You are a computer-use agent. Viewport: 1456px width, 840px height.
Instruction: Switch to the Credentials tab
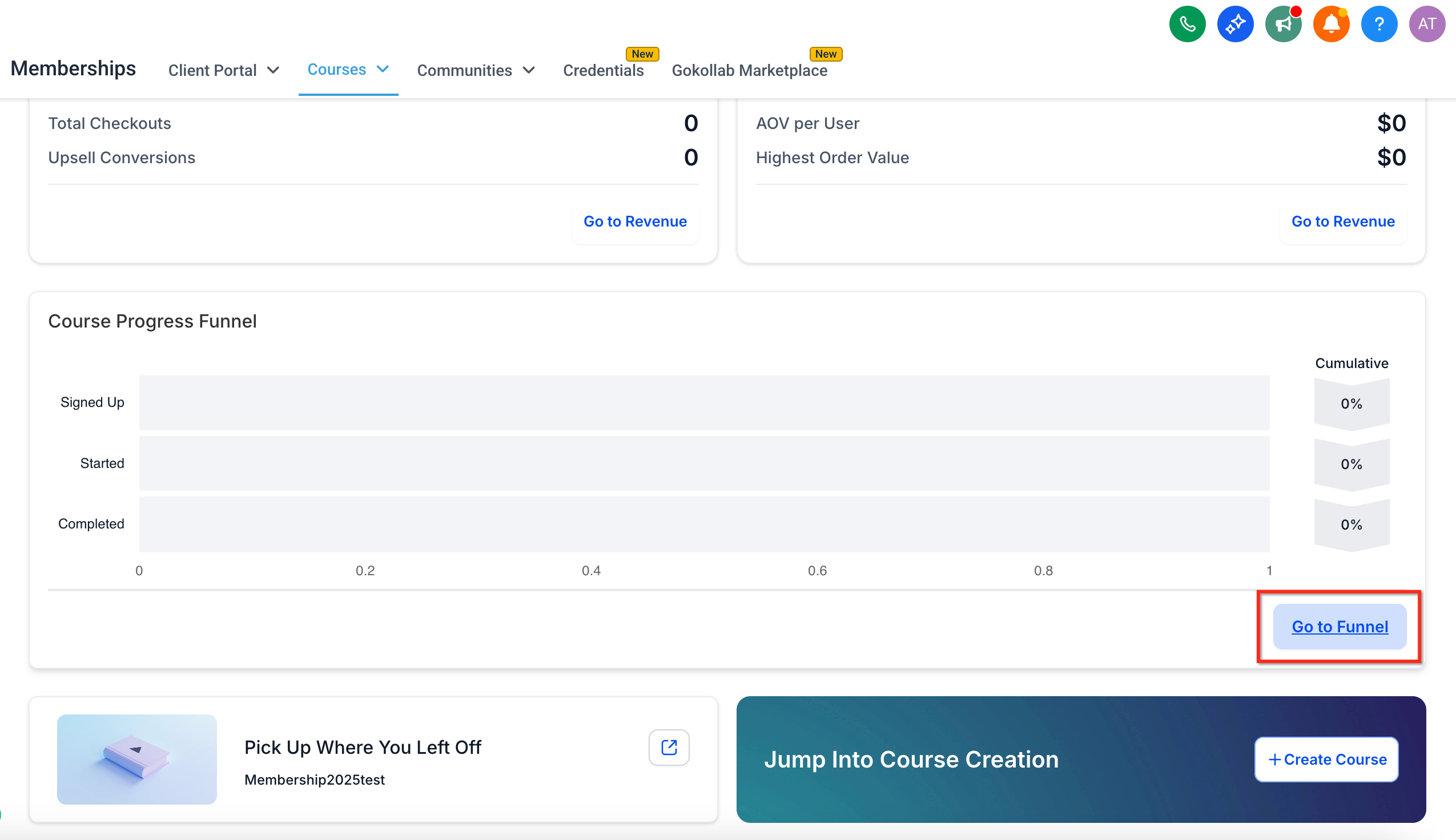pos(603,70)
